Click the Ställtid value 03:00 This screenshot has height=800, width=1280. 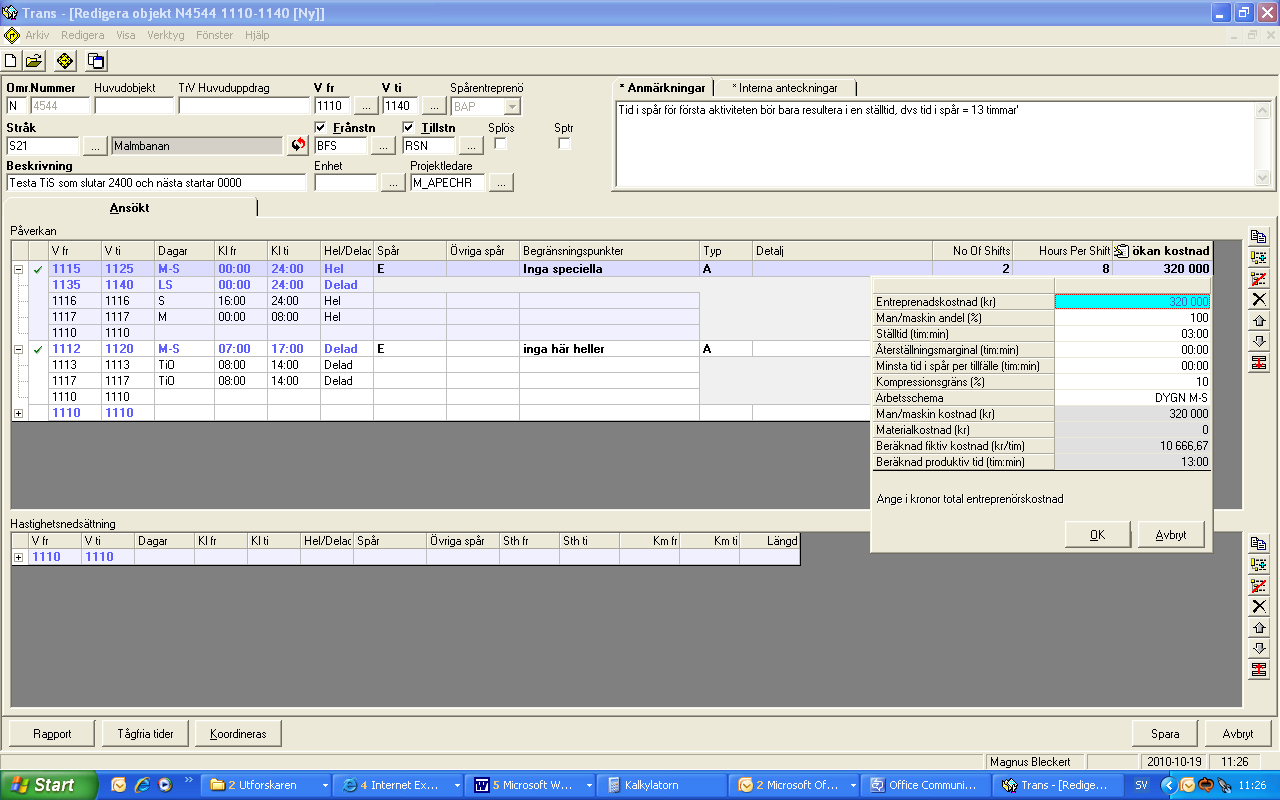point(1132,334)
